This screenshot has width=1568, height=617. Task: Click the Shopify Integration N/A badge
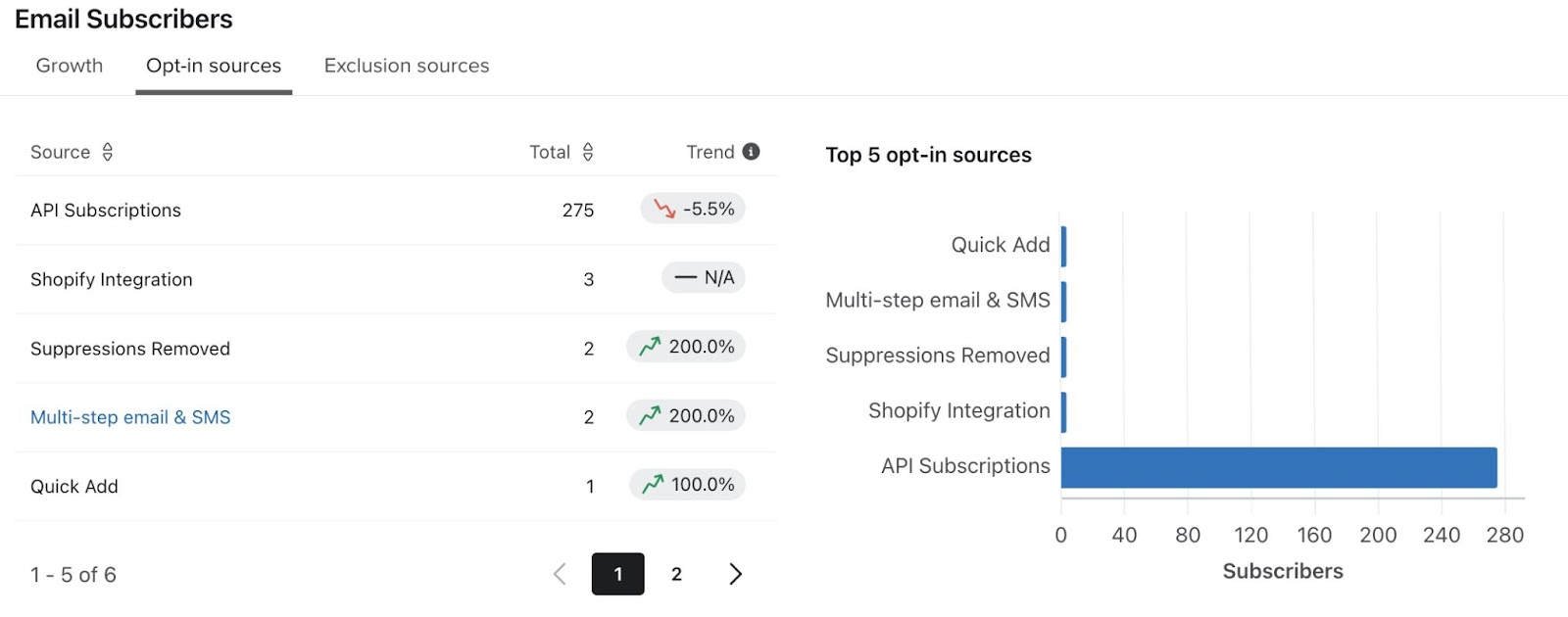pos(704,278)
